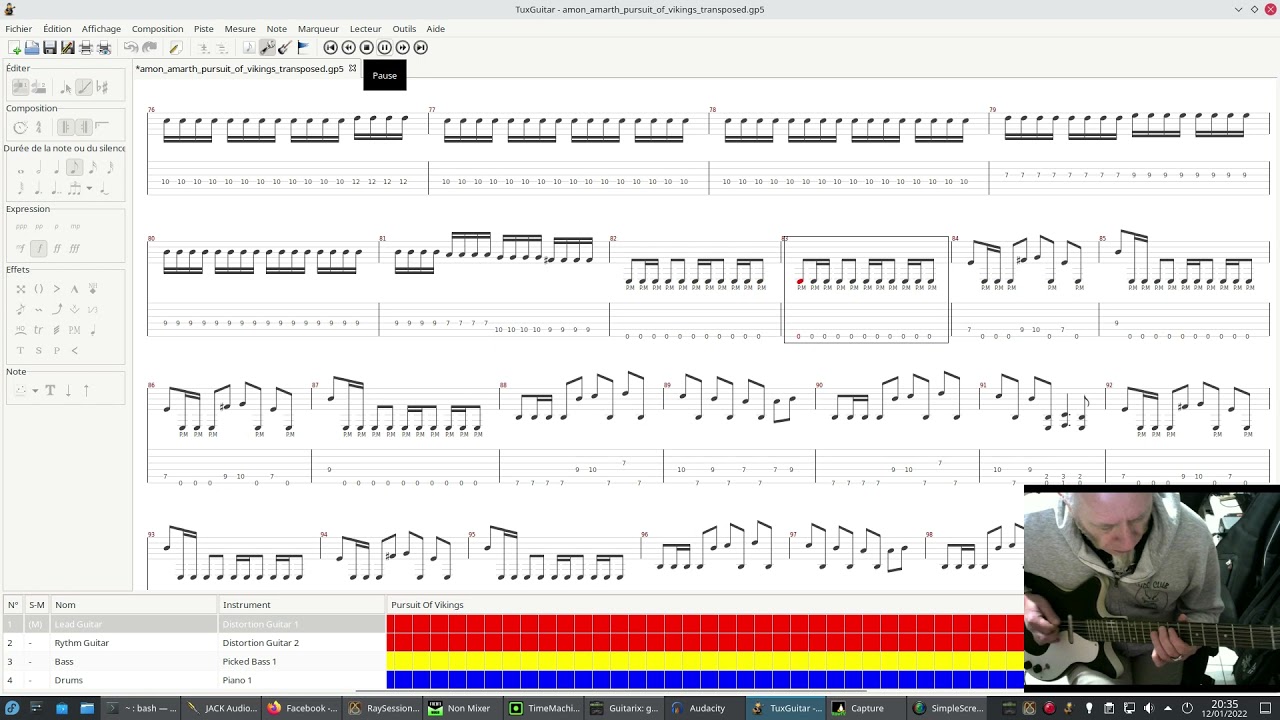Toggle free edition mode pencil icon
The image size is (1280, 720).
click(84, 87)
